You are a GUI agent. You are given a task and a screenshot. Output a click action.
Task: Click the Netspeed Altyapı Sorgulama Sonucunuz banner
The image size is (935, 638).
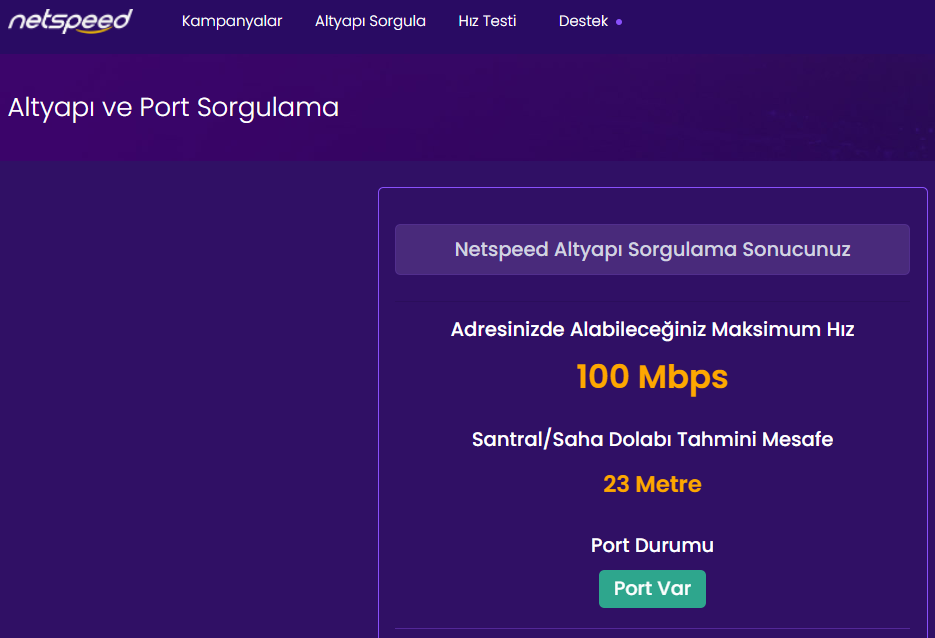pyautogui.click(x=652, y=249)
